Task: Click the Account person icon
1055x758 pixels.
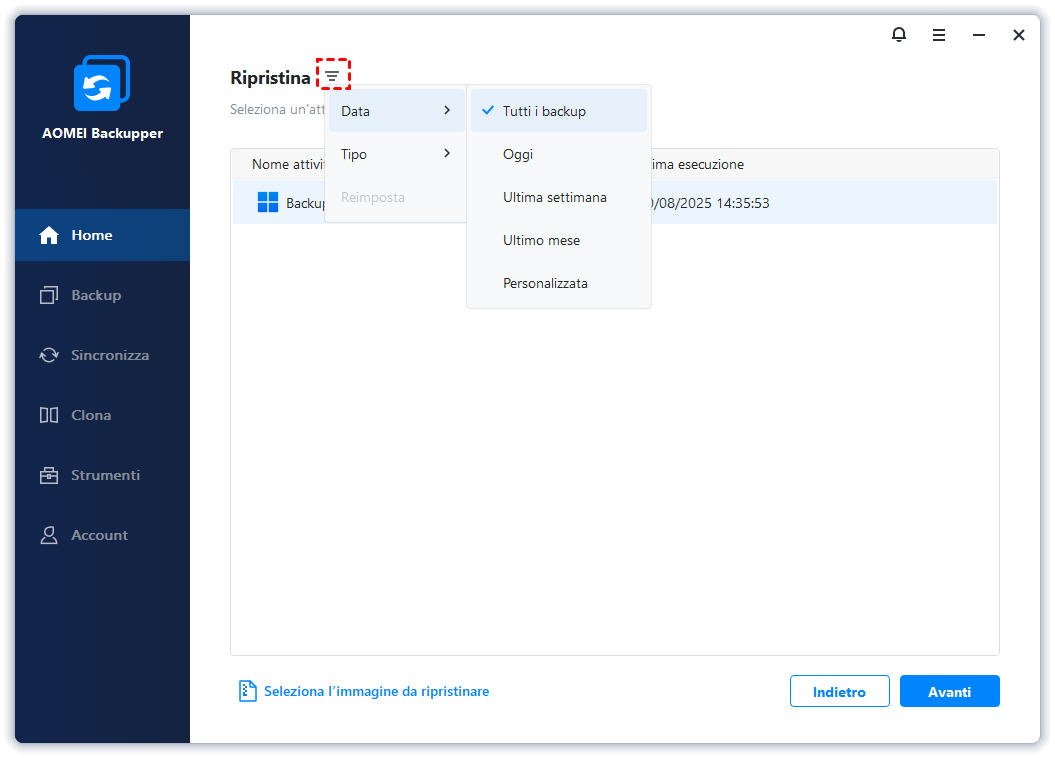Action: tap(48, 535)
